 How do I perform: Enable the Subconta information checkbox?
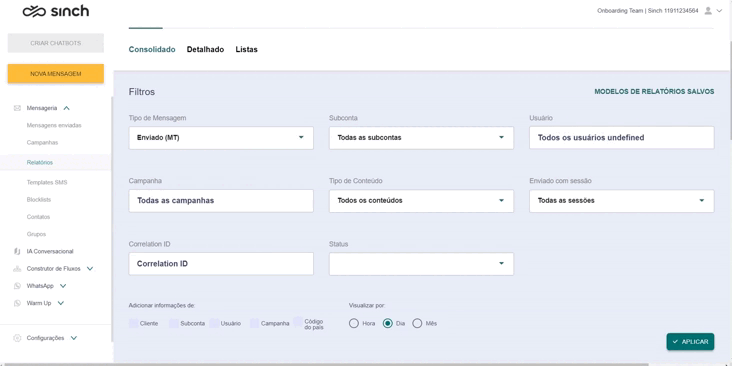coord(174,323)
